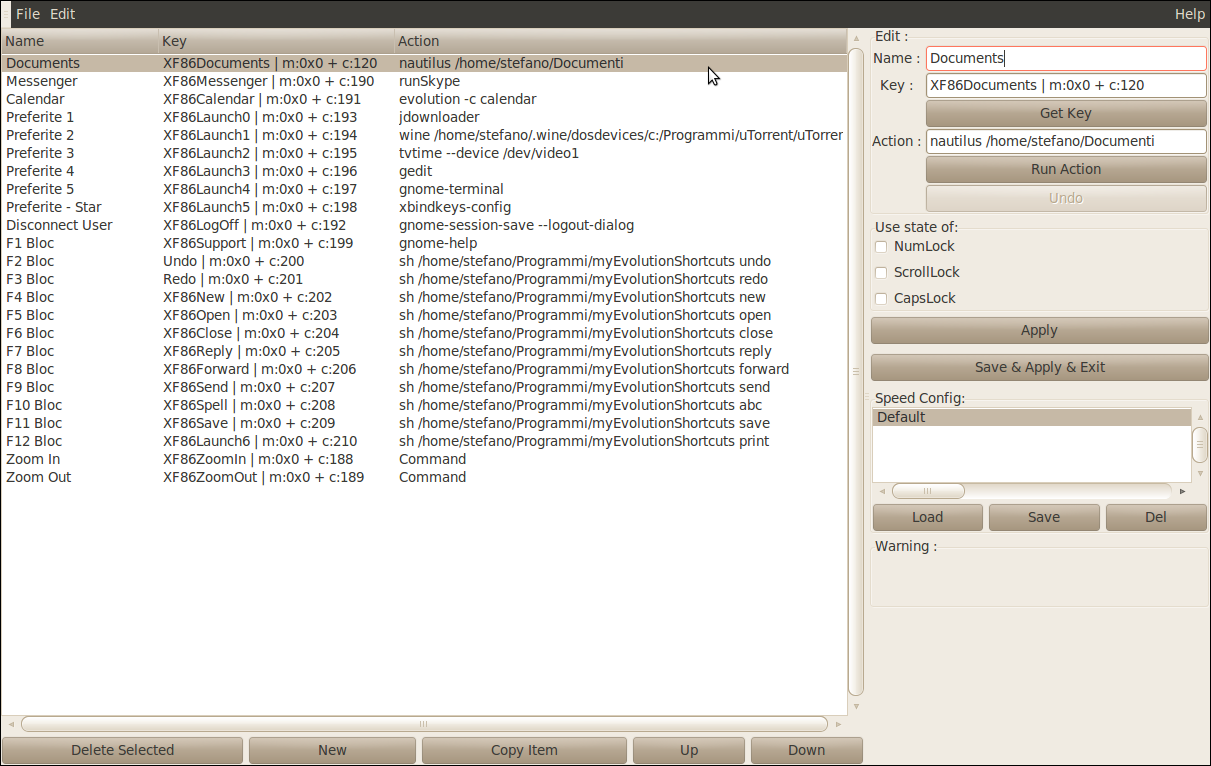Load the selected speed config
Viewport: 1211px width, 766px height.
point(927,517)
